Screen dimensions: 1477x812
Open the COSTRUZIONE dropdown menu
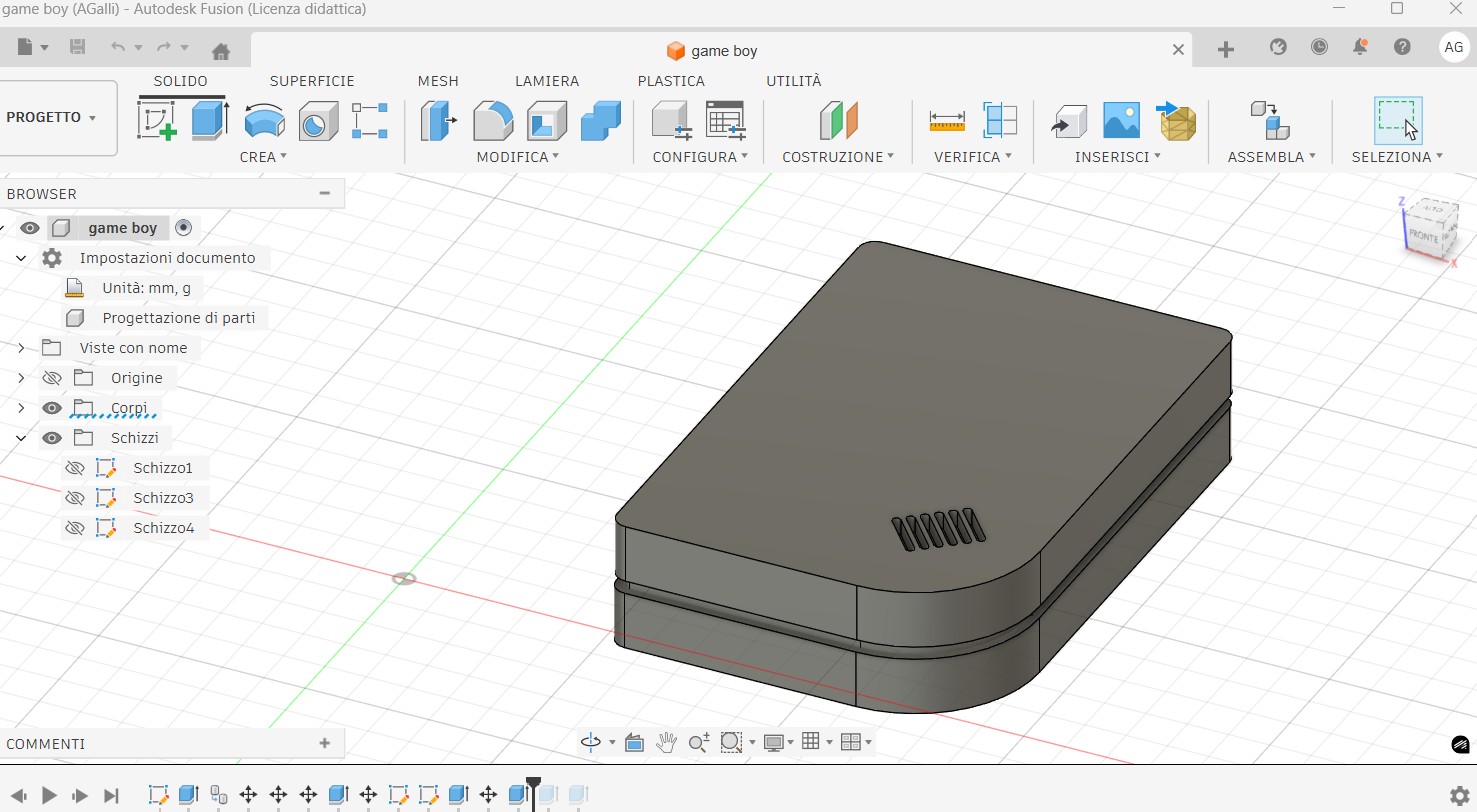837,157
